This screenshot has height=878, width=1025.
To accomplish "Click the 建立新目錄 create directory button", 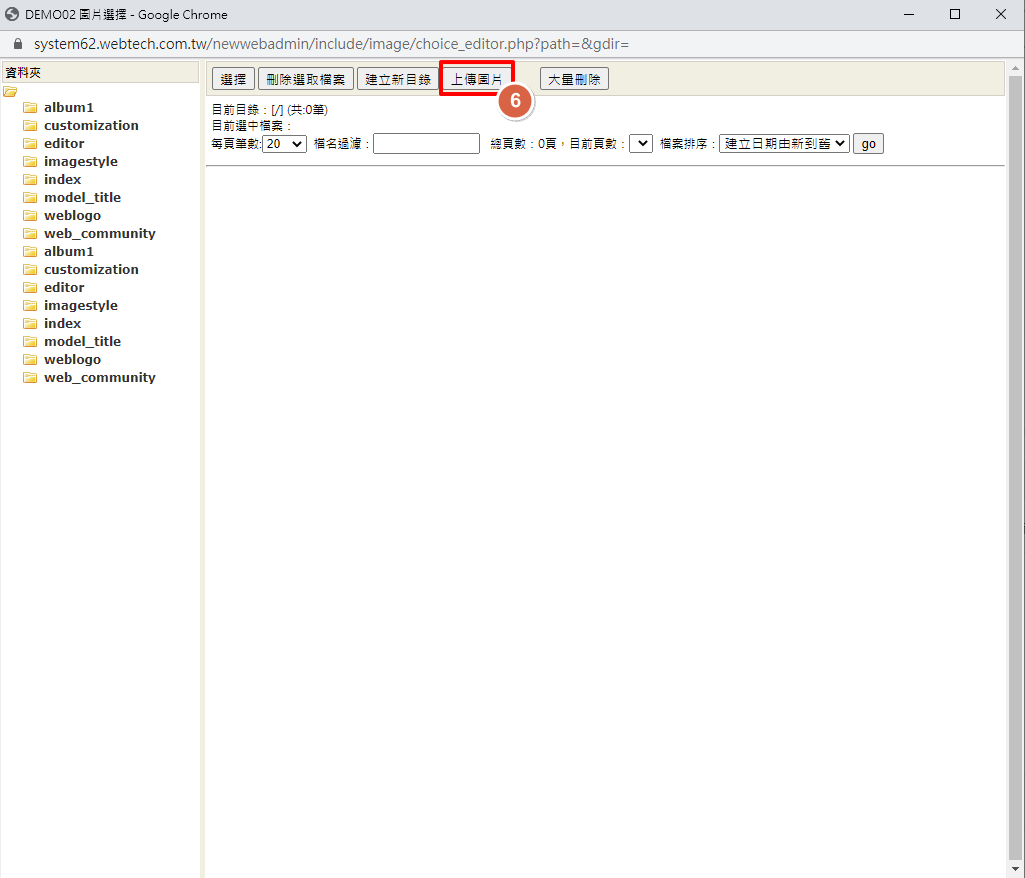I will pyautogui.click(x=397, y=79).
